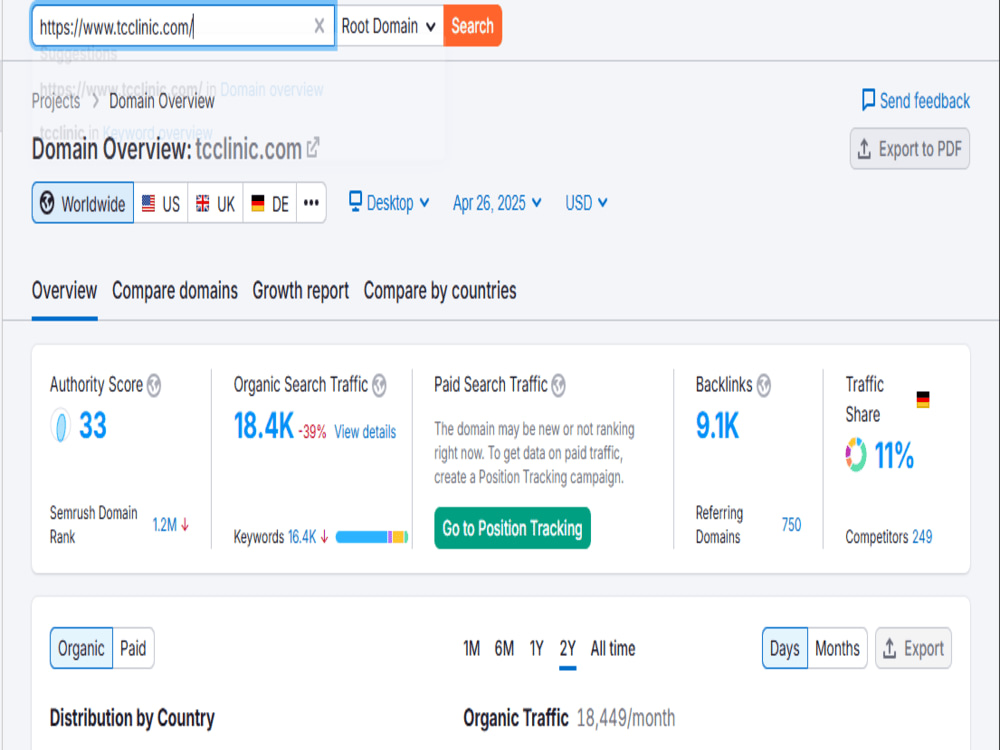This screenshot has width=1000, height=750.
Task: Click Paid Search Traffic info icon
Action: click(x=558, y=385)
